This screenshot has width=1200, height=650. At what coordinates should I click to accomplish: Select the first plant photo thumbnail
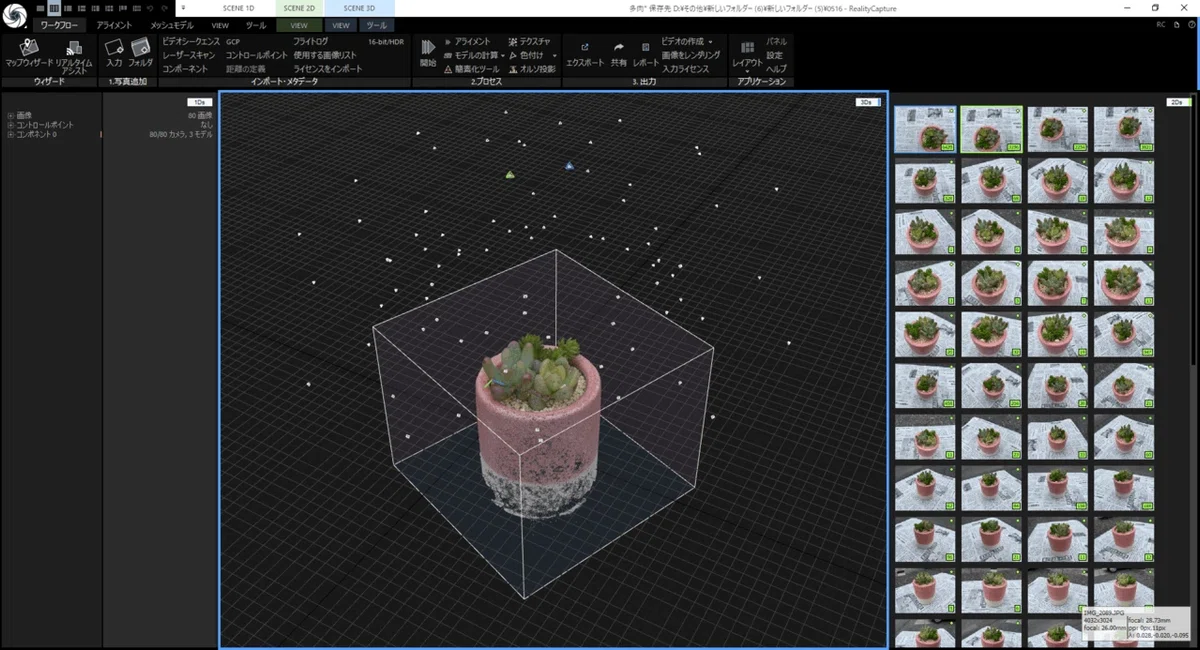click(x=925, y=129)
